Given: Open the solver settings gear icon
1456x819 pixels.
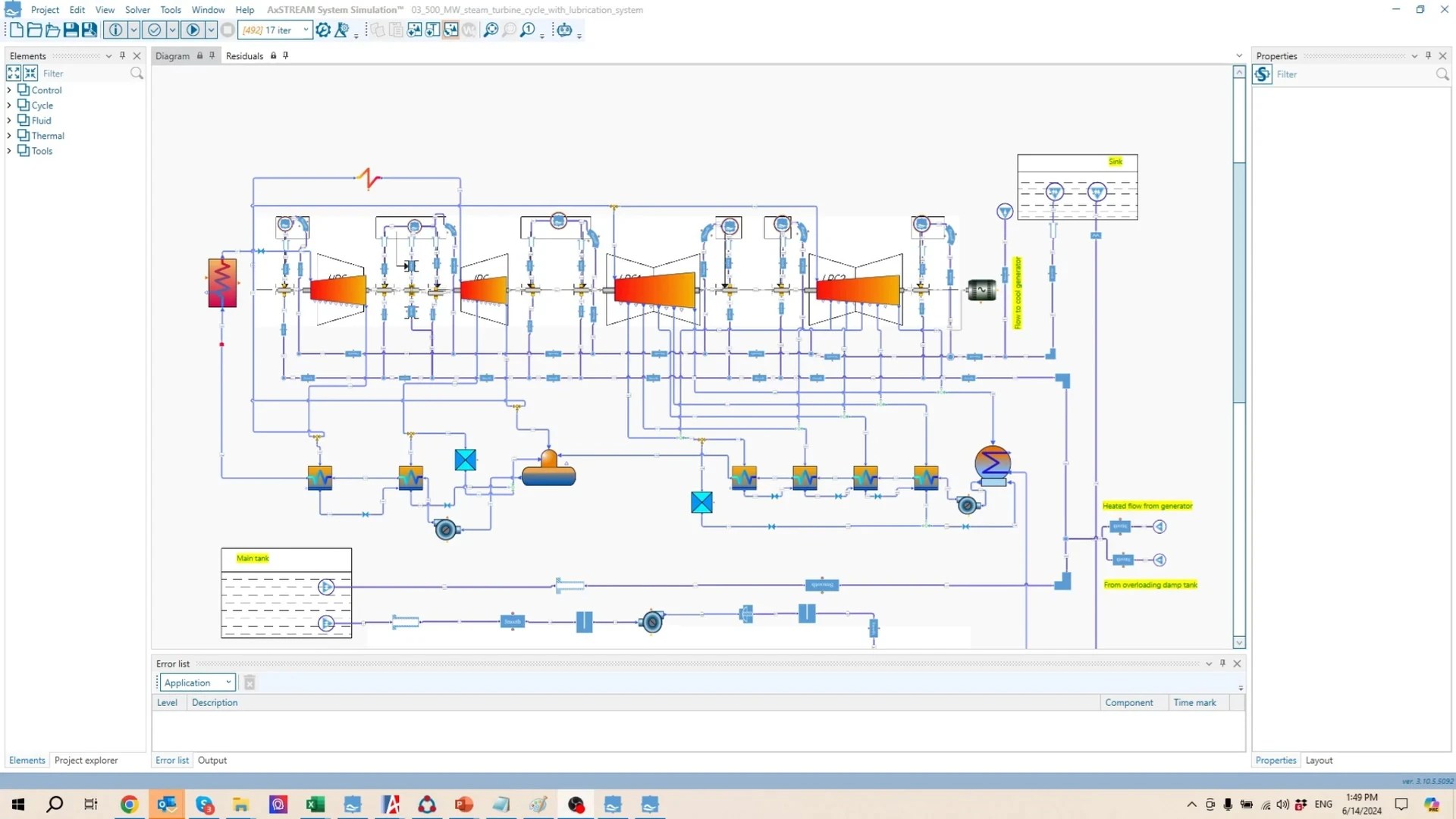Looking at the screenshot, I should [322, 30].
